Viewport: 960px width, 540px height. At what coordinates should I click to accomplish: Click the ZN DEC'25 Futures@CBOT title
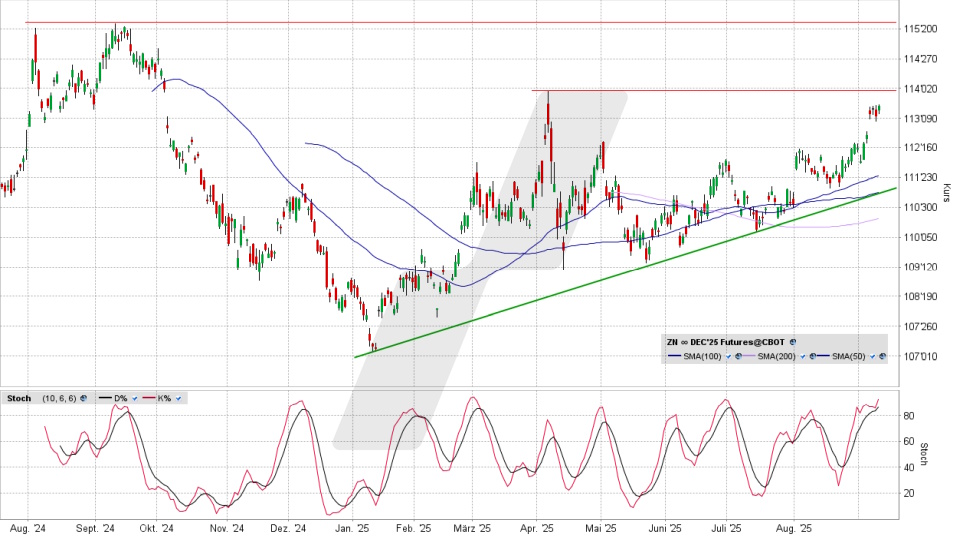click(x=726, y=342)
